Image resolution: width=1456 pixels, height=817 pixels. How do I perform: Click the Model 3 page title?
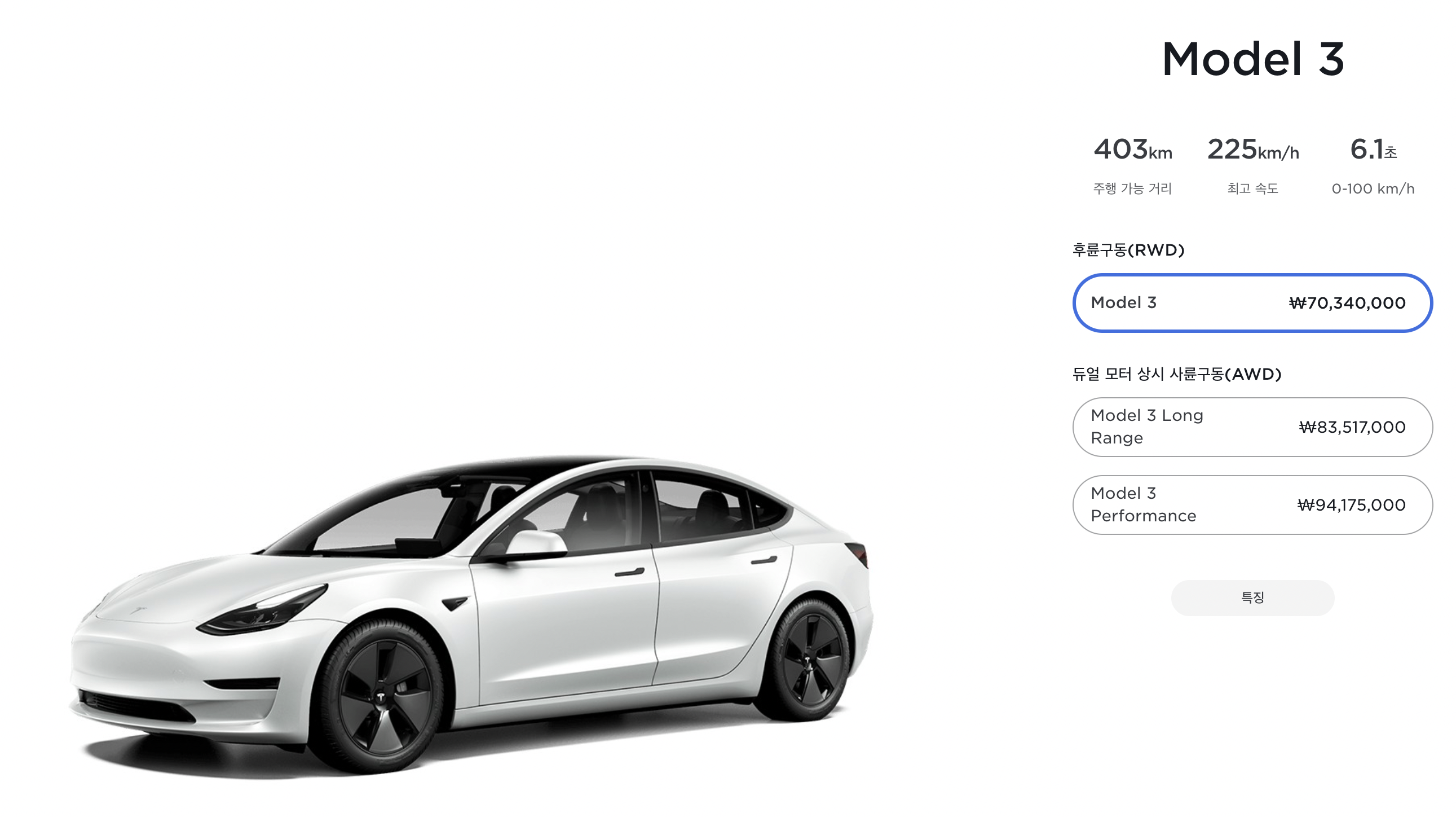click(1252, 59)
